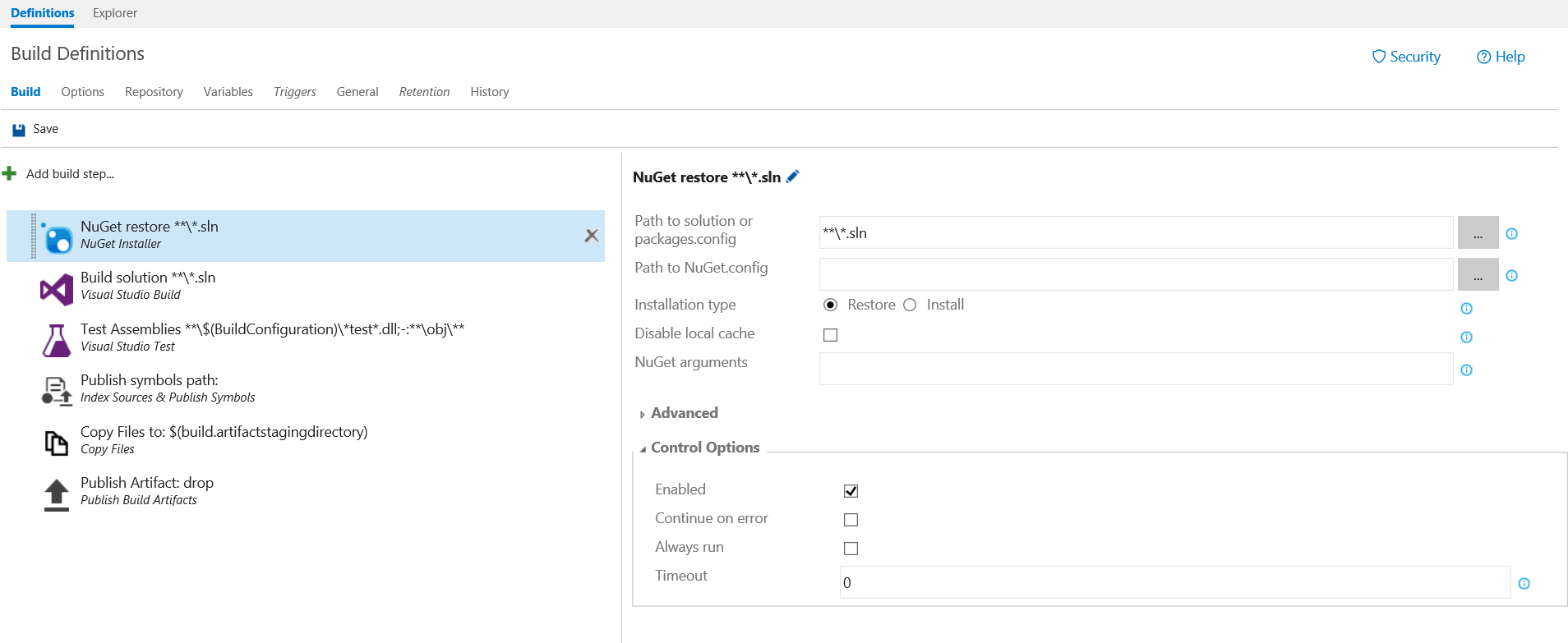Viewport: 1568px width, 643px height.
Task: Check the Continue on error checkbox
Action: click(x=851, y=519)
